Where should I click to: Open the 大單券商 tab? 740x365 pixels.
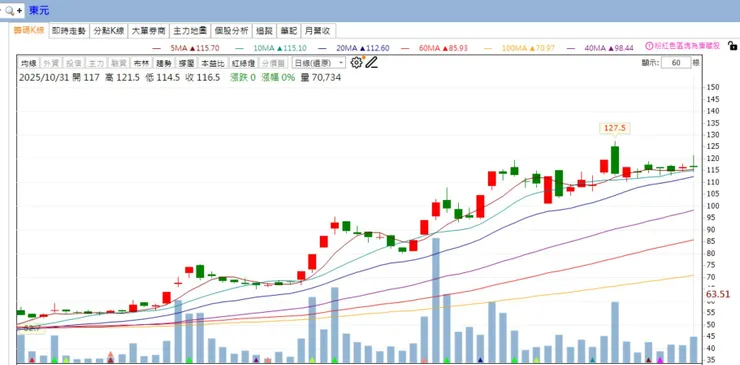pyautogui.click(x=149, y=31)
